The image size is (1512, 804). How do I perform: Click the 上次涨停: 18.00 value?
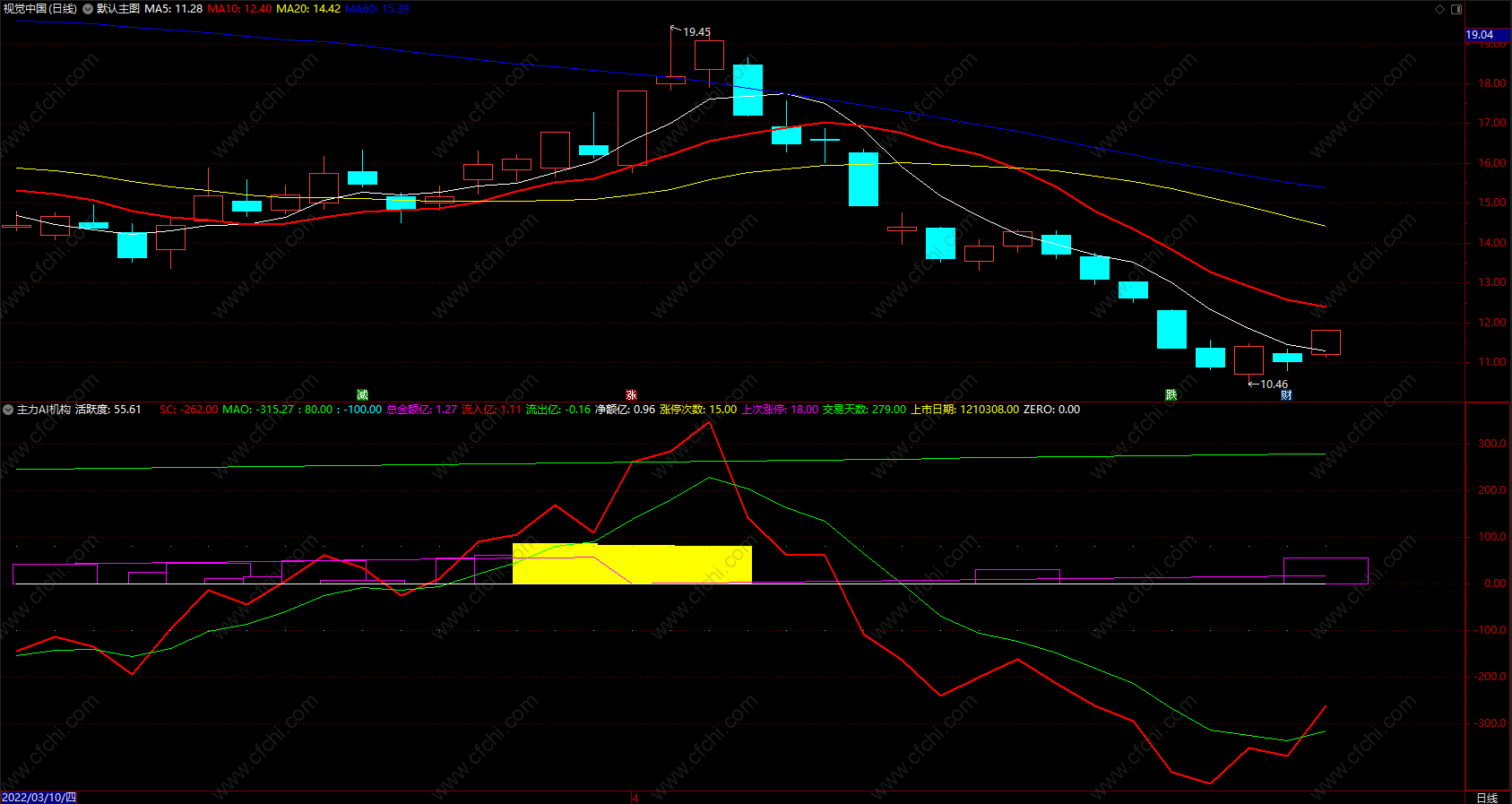pos(780,410)
